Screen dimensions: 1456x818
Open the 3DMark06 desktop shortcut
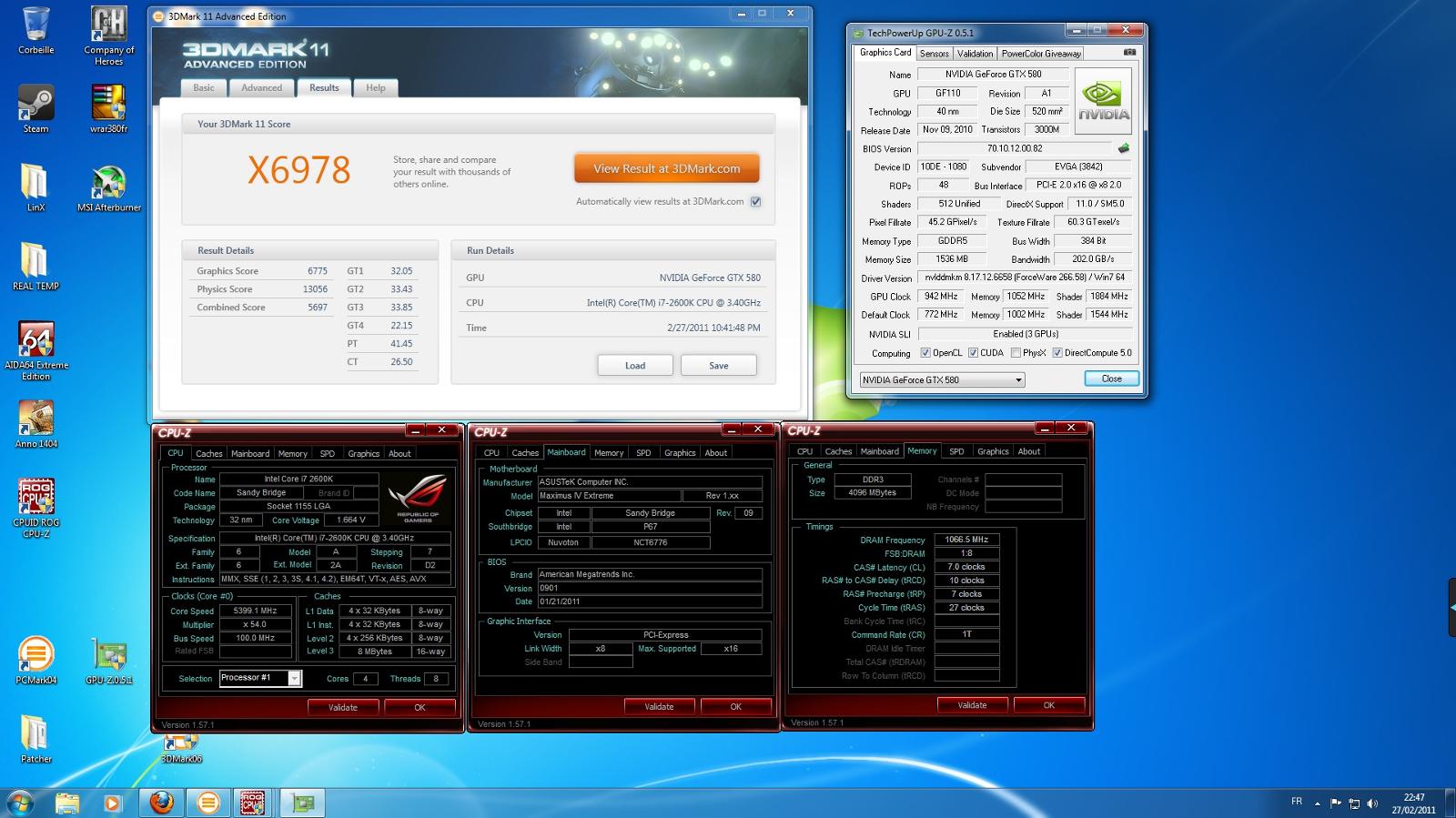pyautogui.click(x=181, y=749)
